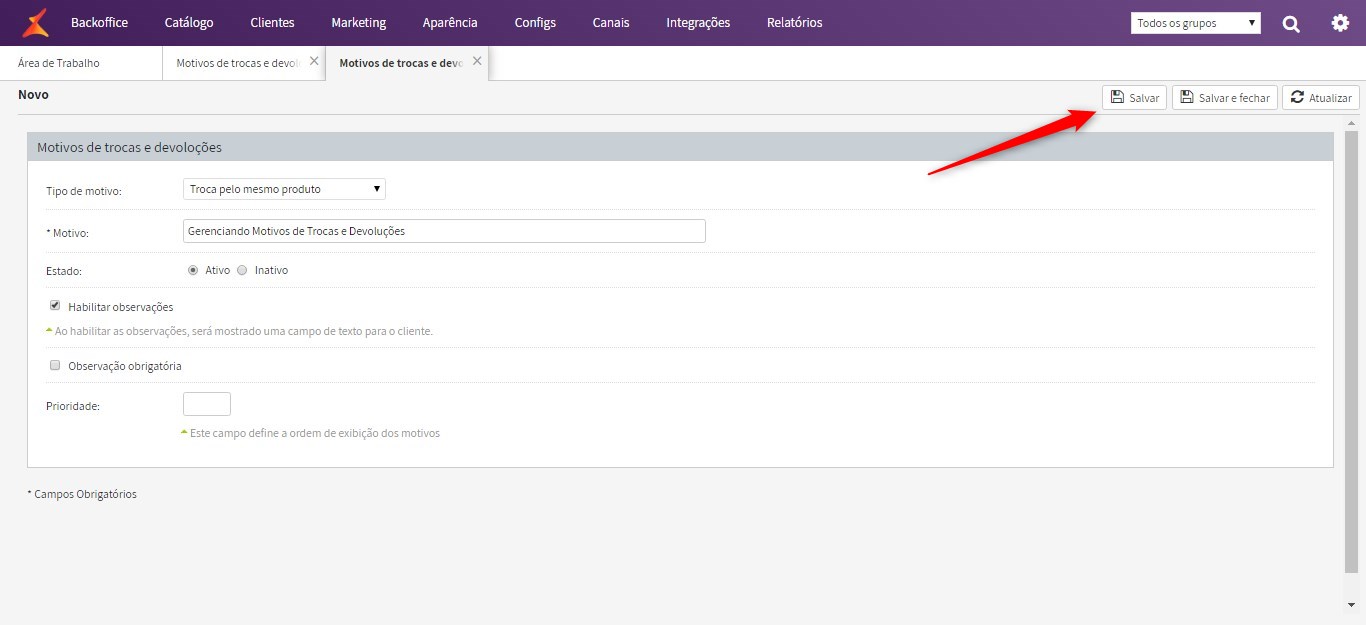Click the scrollbar up arrow
Screen dimensions: 1366x625
(1352, 123)
